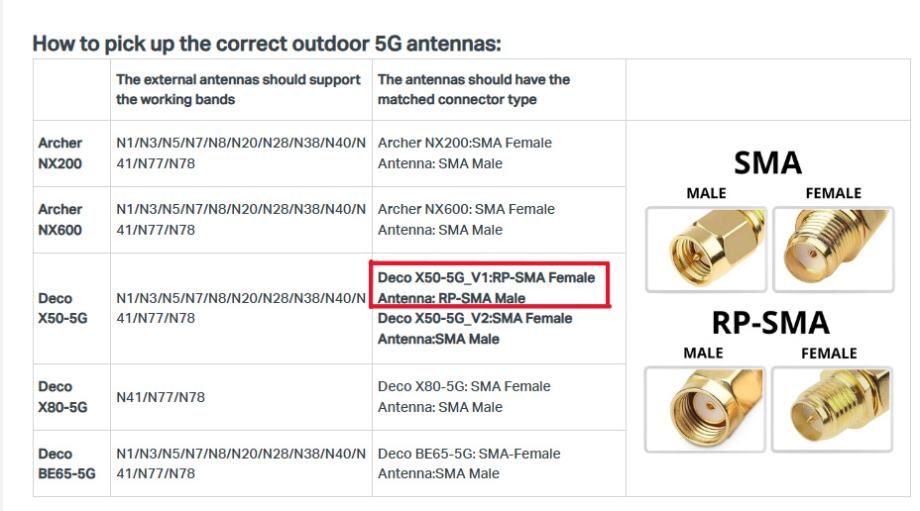Click the highlighted Deco X50-5G_V1 RP-SMA text
This screenshot has width=920, height=511.
click(x=486, y=287)
